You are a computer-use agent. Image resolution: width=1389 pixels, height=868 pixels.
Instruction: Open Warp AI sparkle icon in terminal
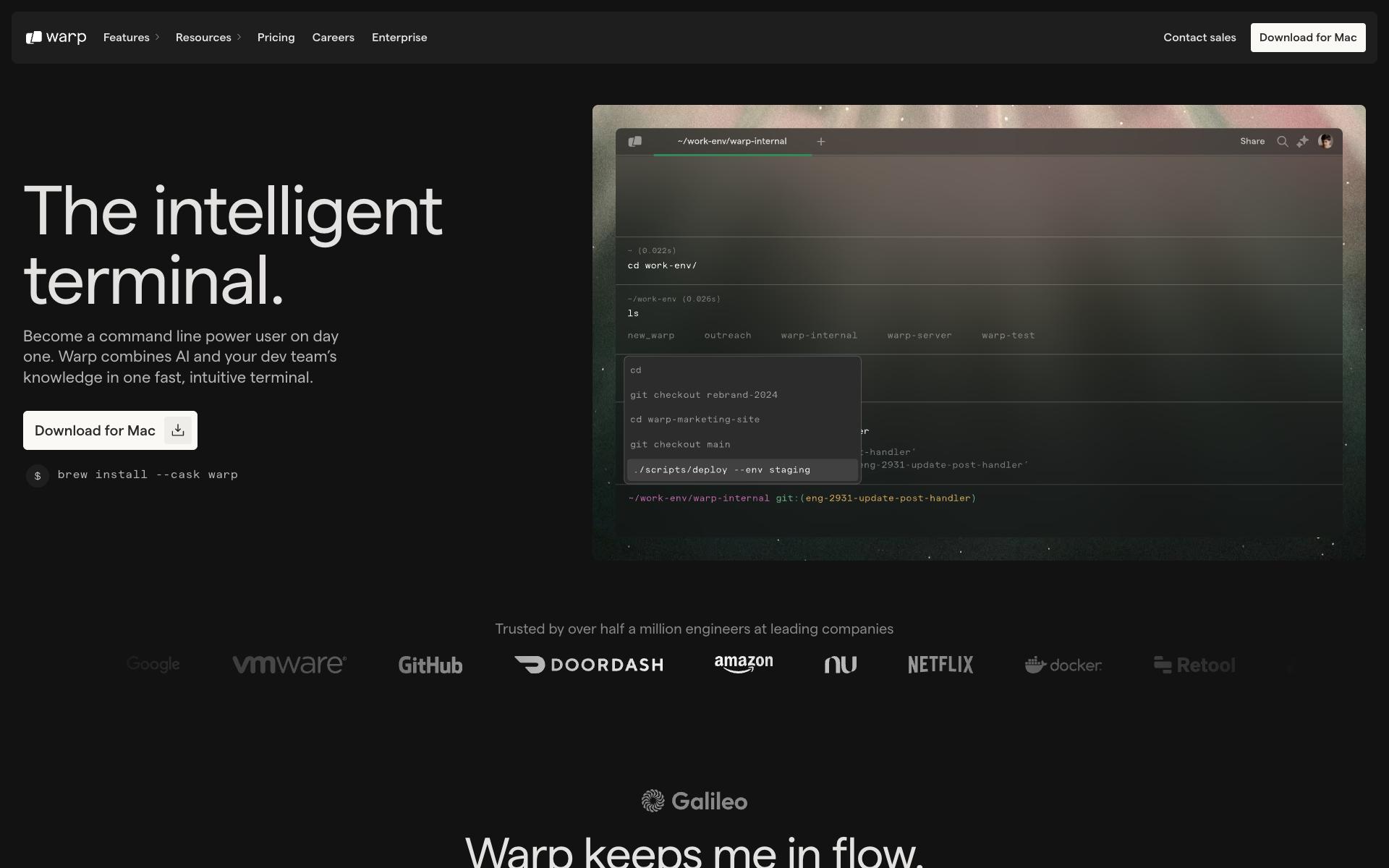click(x=1303, y=142)
